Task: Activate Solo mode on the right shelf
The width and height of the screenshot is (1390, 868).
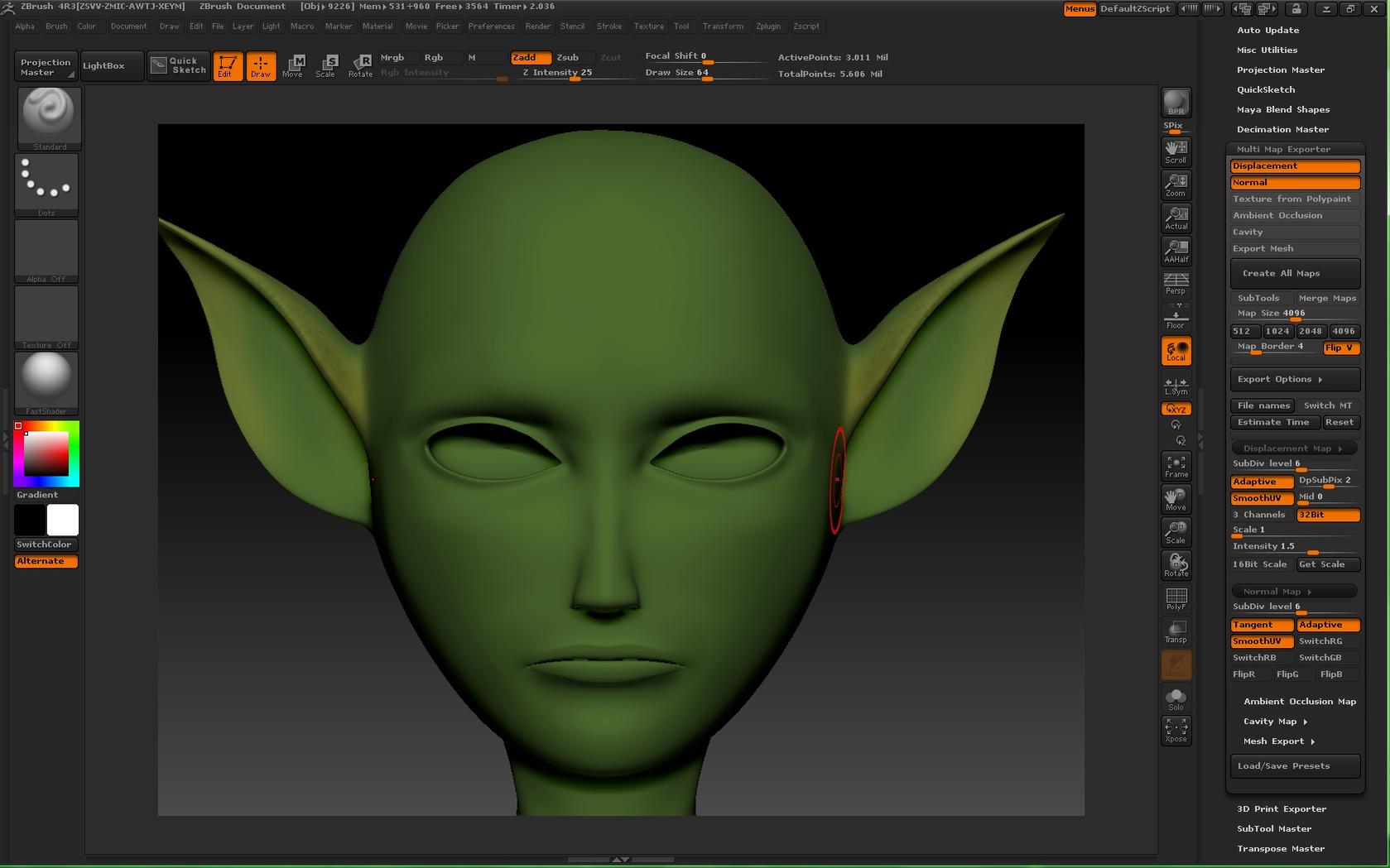Action: (1176, 699)
